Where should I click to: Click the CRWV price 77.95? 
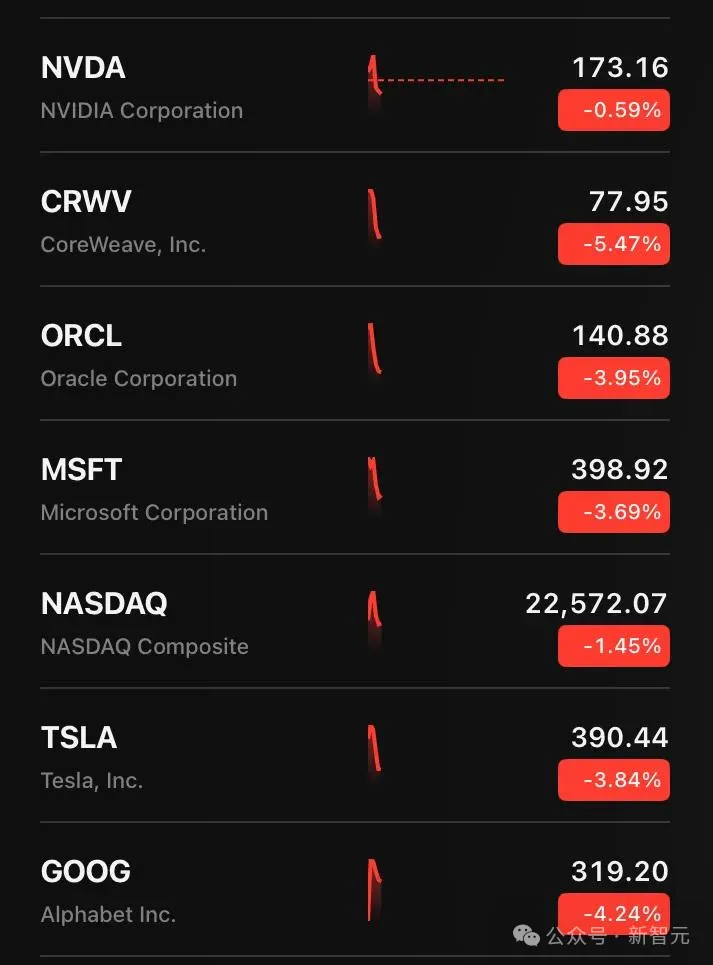coord(628,202)
